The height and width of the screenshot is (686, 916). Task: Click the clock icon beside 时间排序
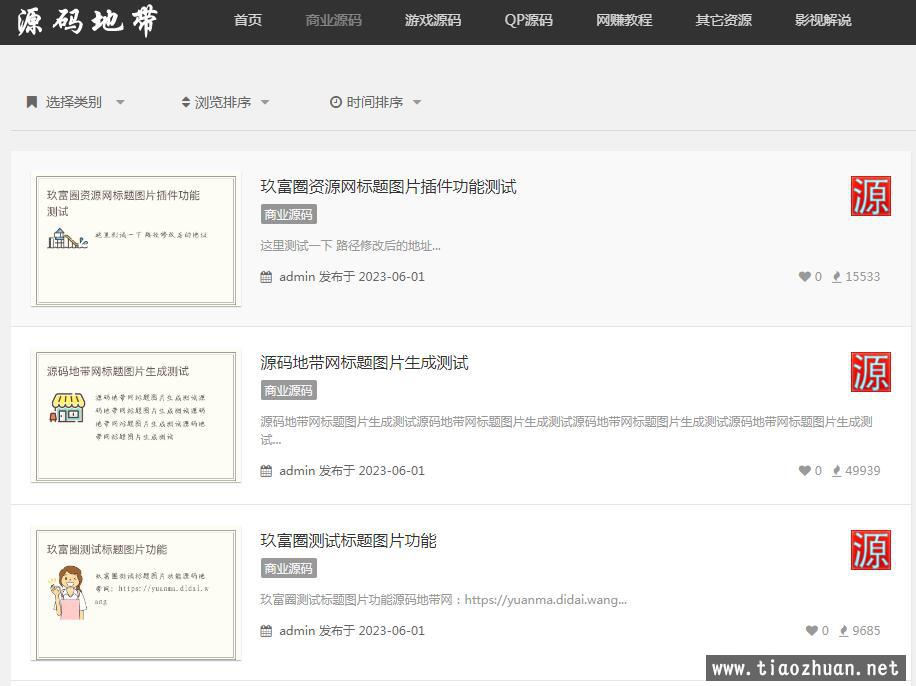(x=335, y=102)
